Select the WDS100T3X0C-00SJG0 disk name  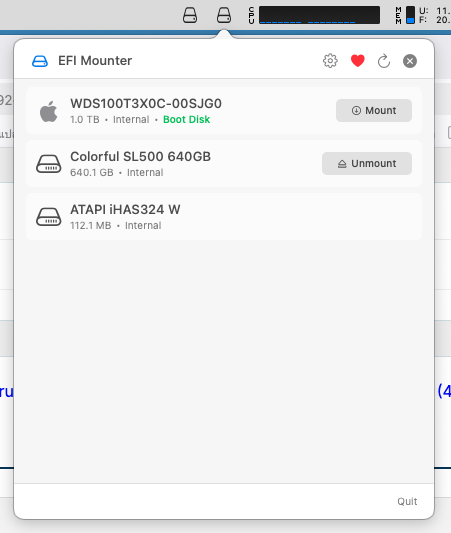click(146, 104)
